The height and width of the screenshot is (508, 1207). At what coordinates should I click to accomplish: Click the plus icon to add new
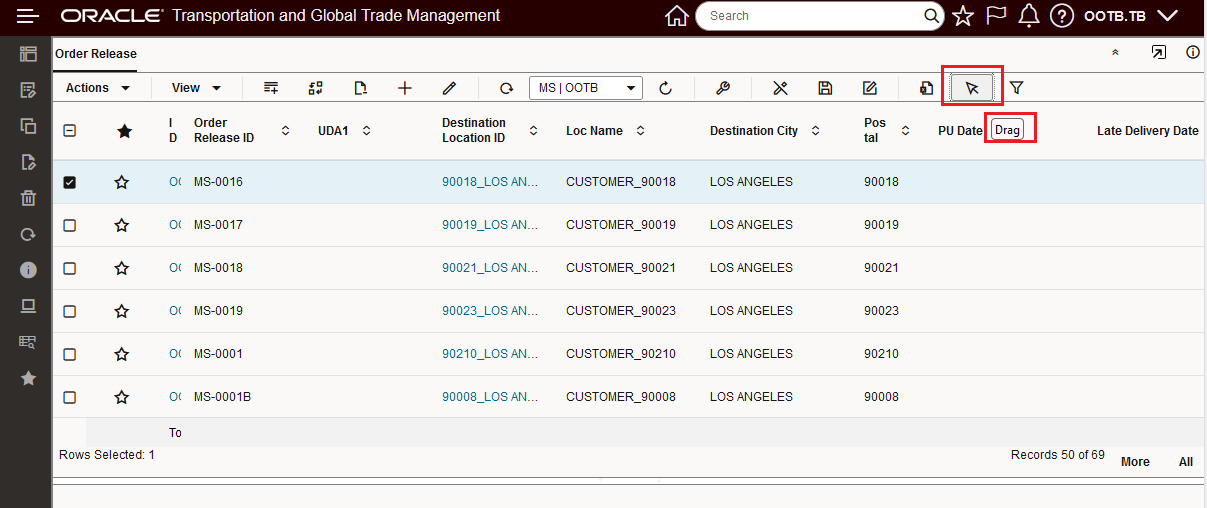click(x=405, y=88)
